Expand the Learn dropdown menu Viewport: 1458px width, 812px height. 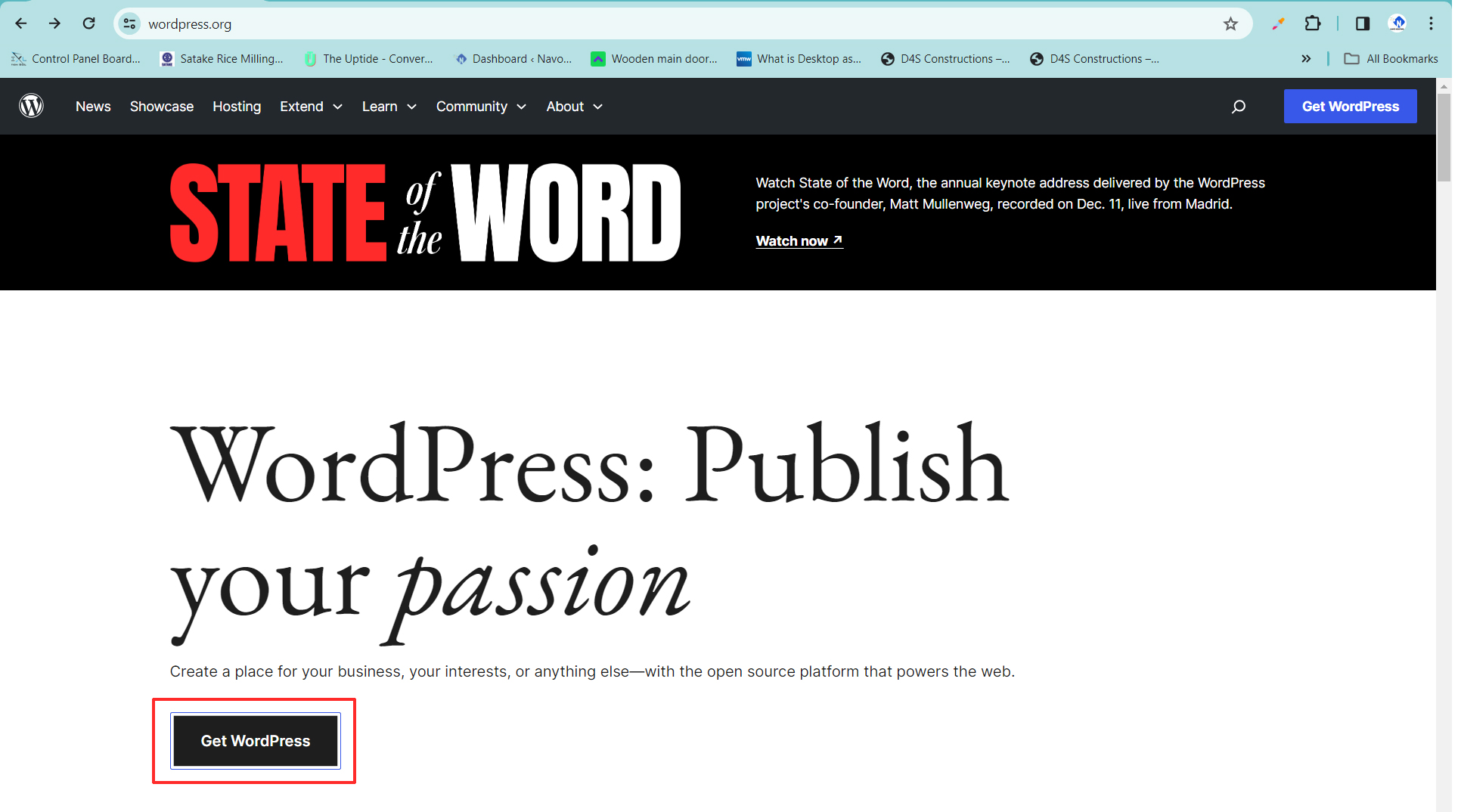(389, 107)
